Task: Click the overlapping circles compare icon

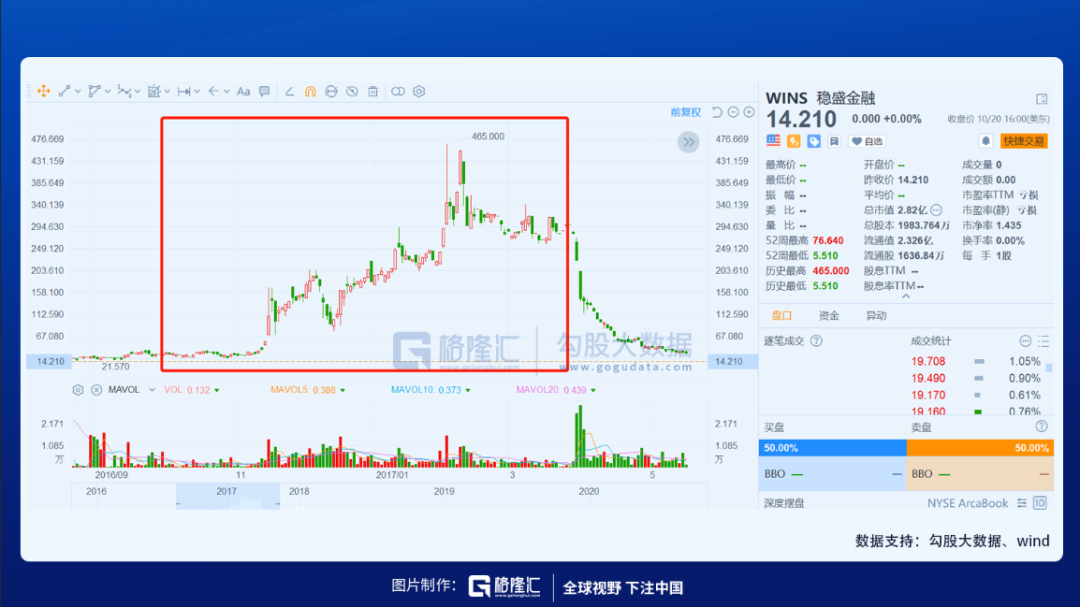Action: pos(398,91)
